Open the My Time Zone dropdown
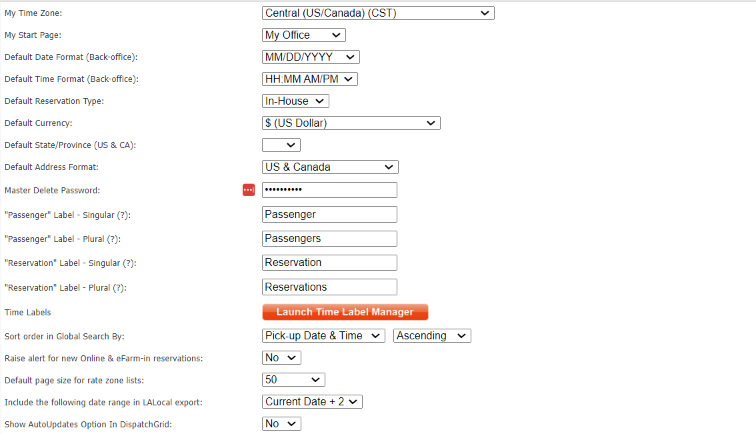 click(378, 13)
